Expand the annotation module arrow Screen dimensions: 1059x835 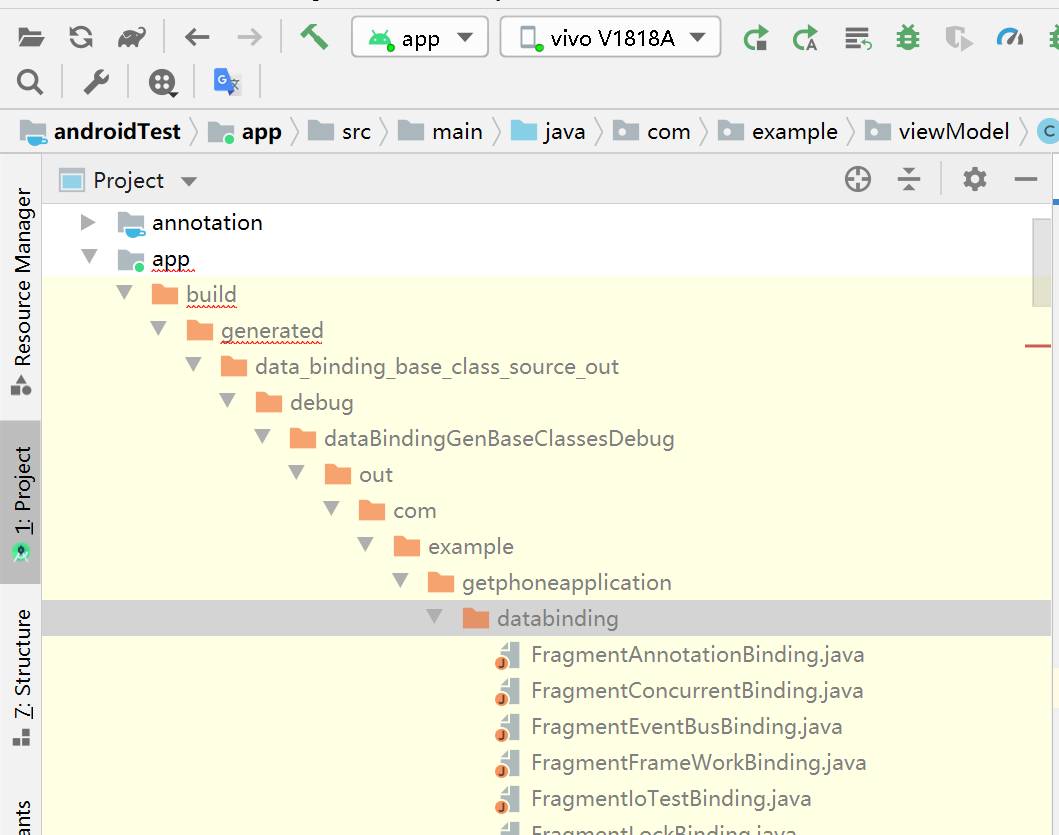(x=88, y=222)
